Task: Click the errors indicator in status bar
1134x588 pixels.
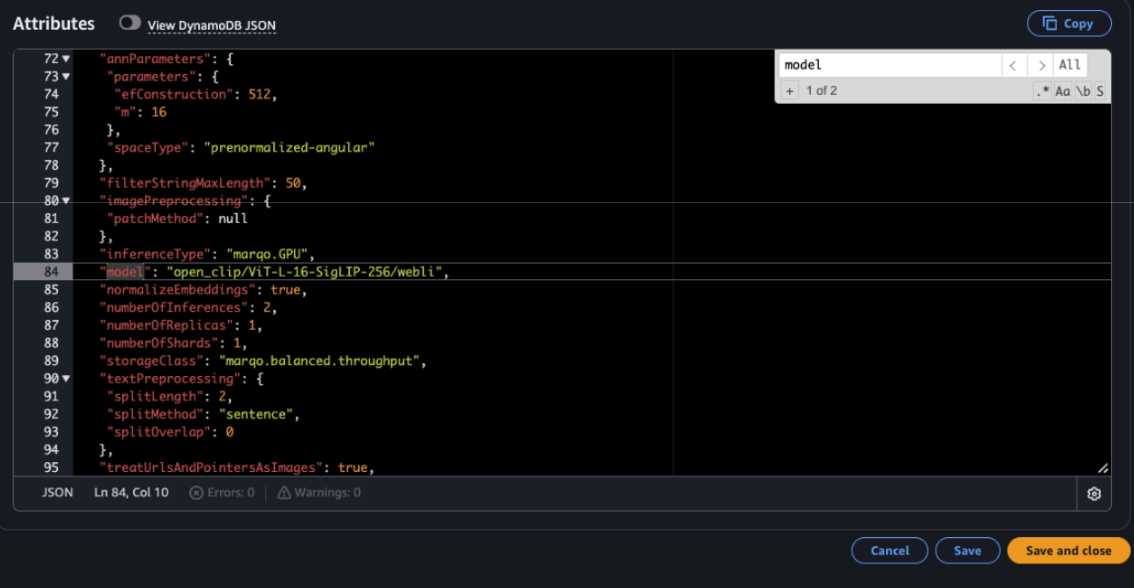Action: coord(222,493)
